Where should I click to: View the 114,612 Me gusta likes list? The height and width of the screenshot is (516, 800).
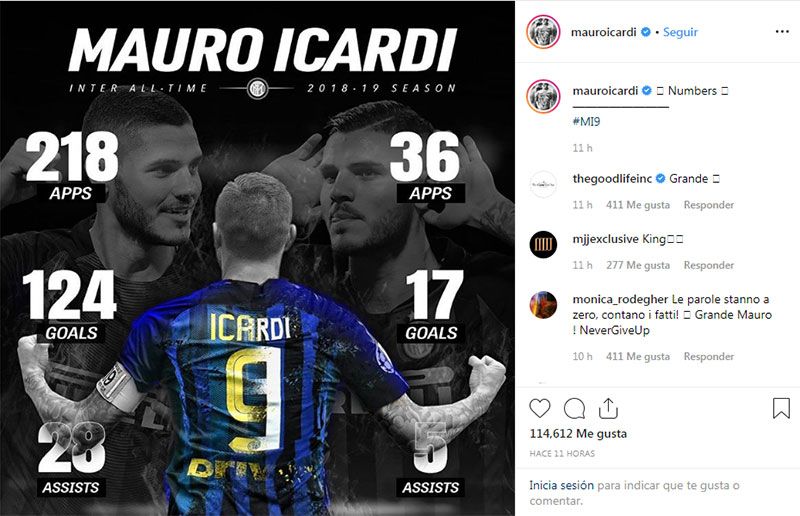pyautogui.click(x=578, y=434)
